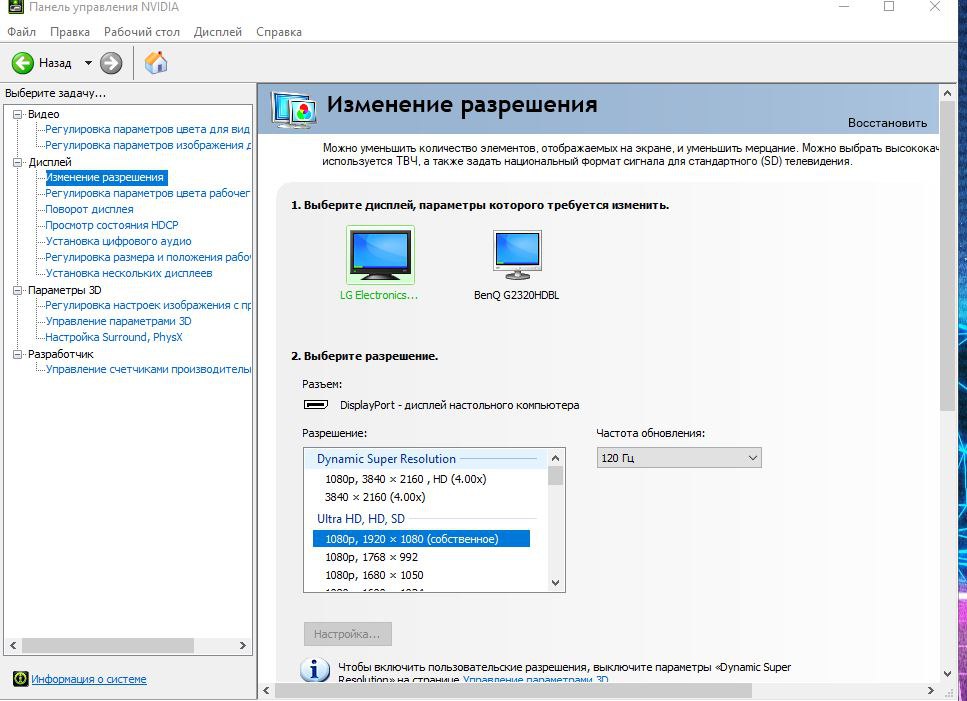The height and width of the screenshot is (701, 967).
Task: Open Установка нескольких дисплеев task
Action: [x=129, y=273]
